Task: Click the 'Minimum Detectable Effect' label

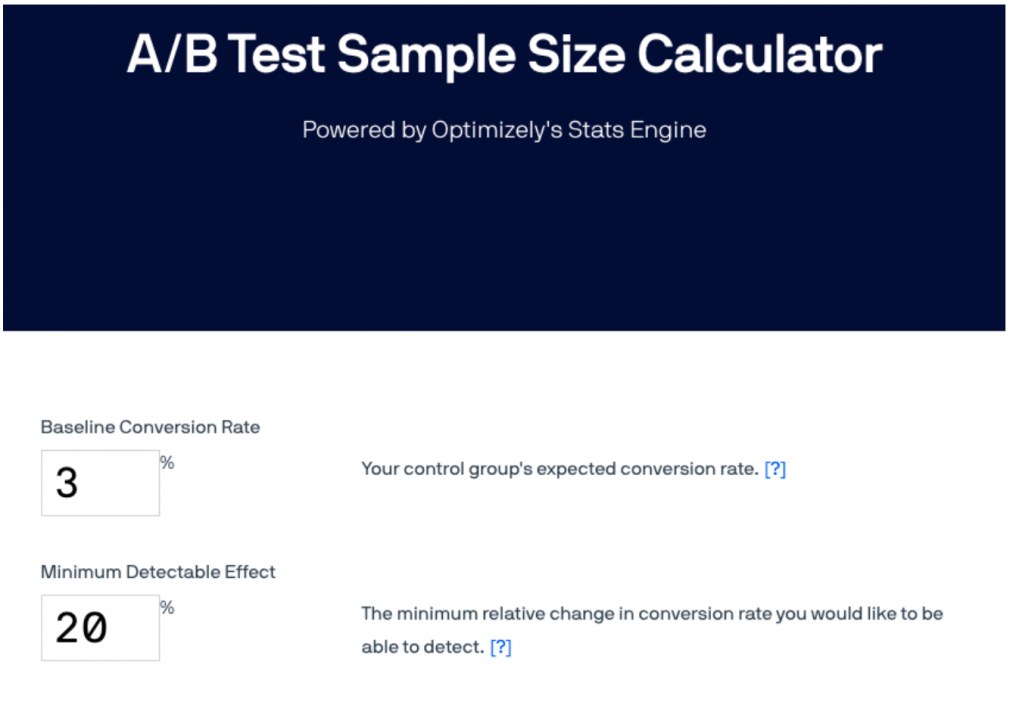Action: 158,572
